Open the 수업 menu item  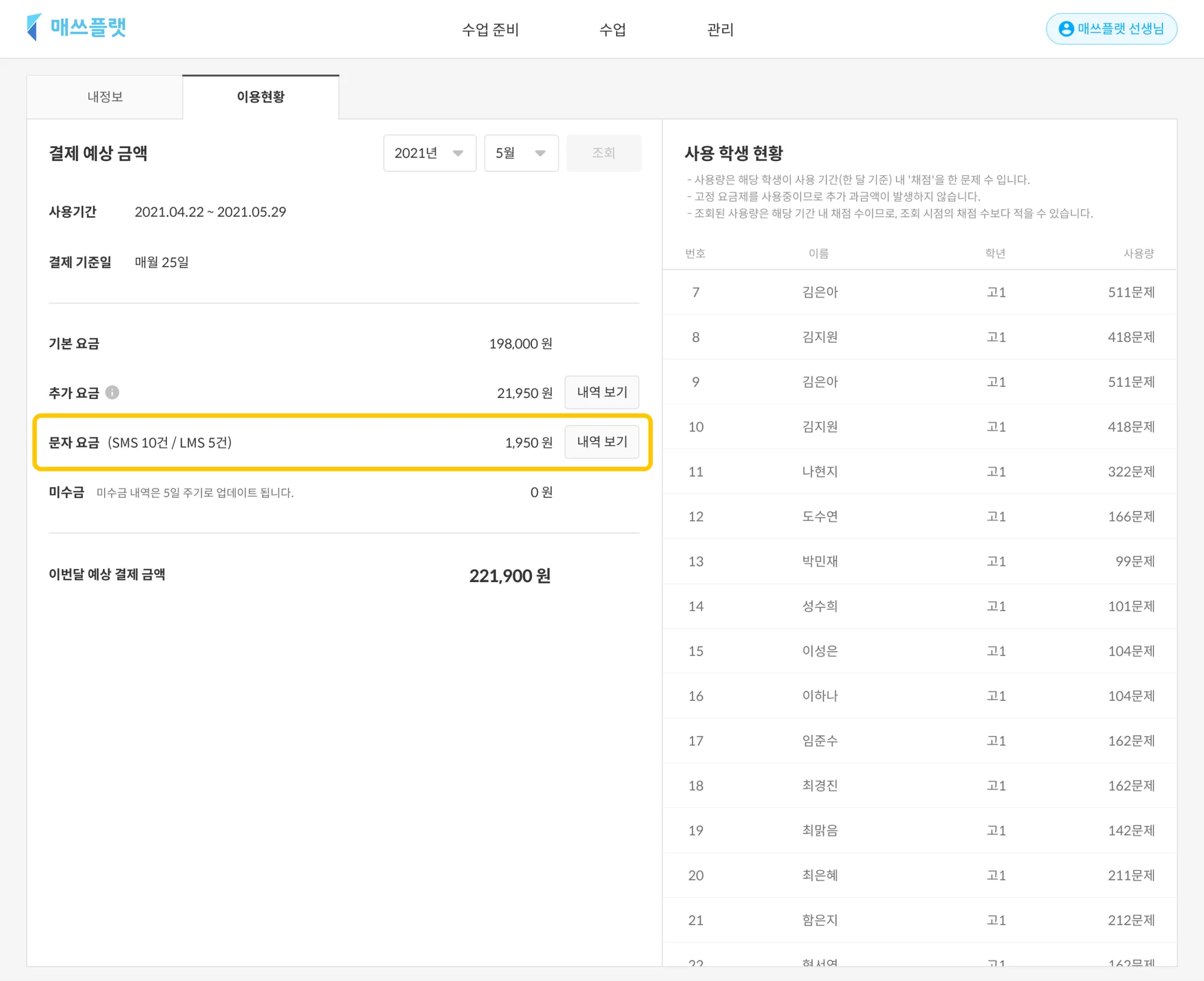(x=612, y=29)
